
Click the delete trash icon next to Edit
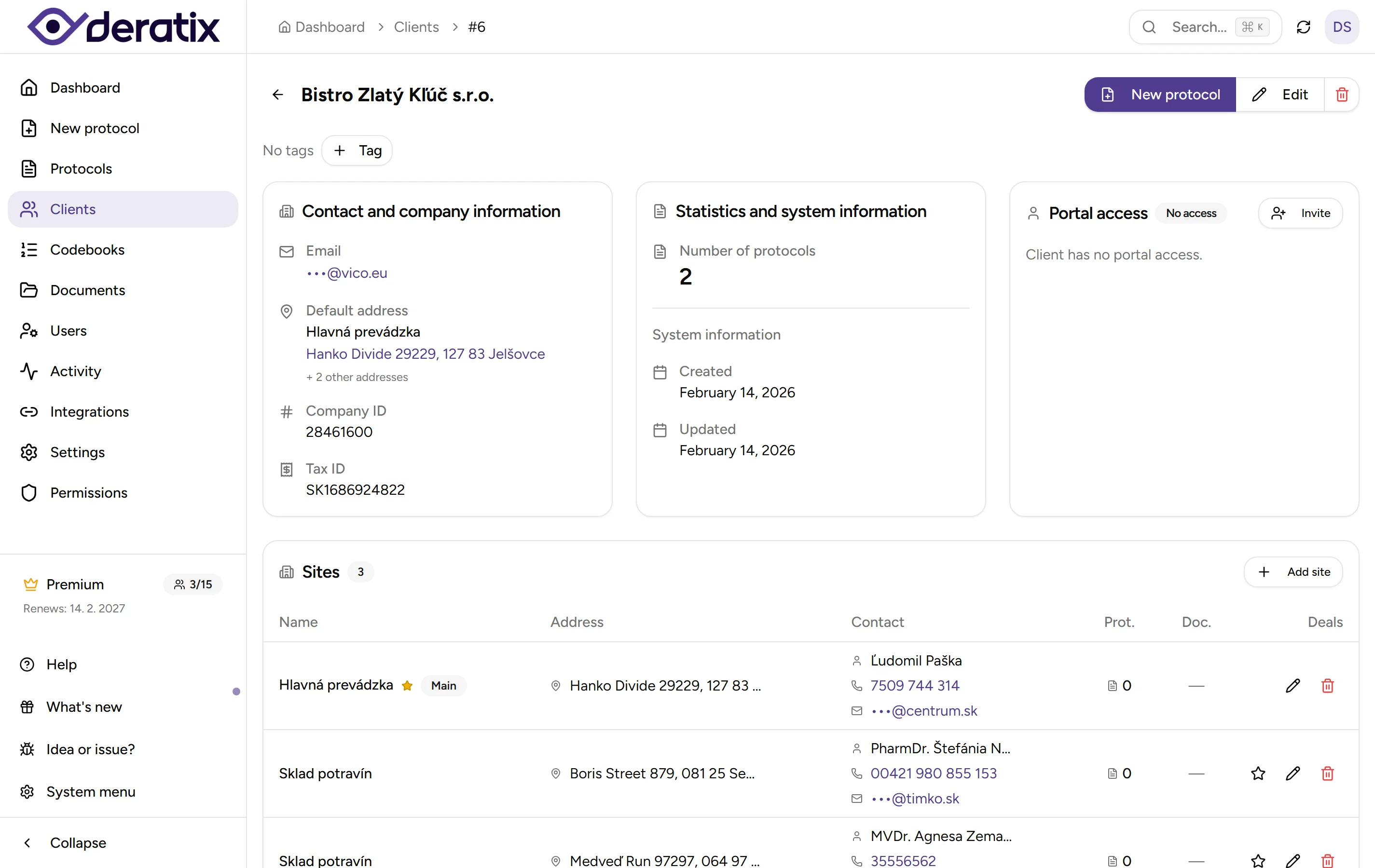(x=1341, y=94)
